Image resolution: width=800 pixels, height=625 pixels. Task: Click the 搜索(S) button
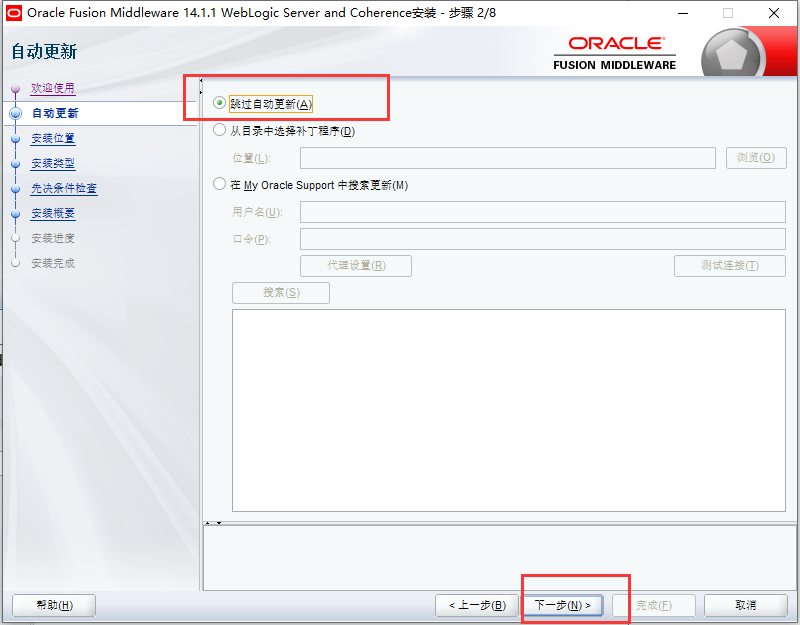coord(281,292)
